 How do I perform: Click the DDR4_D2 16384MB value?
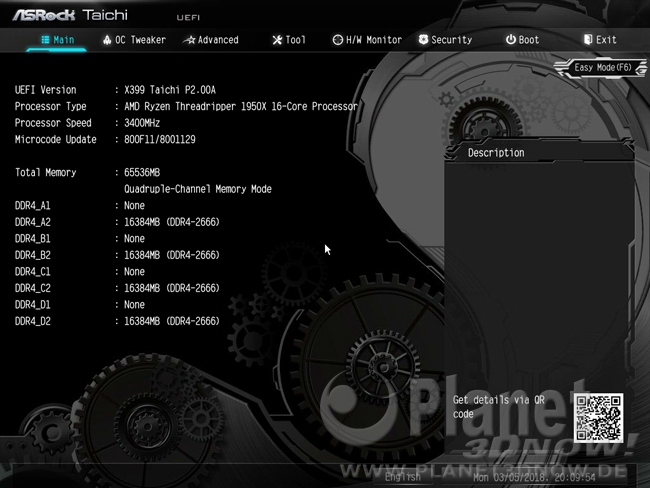coord(172,321)
